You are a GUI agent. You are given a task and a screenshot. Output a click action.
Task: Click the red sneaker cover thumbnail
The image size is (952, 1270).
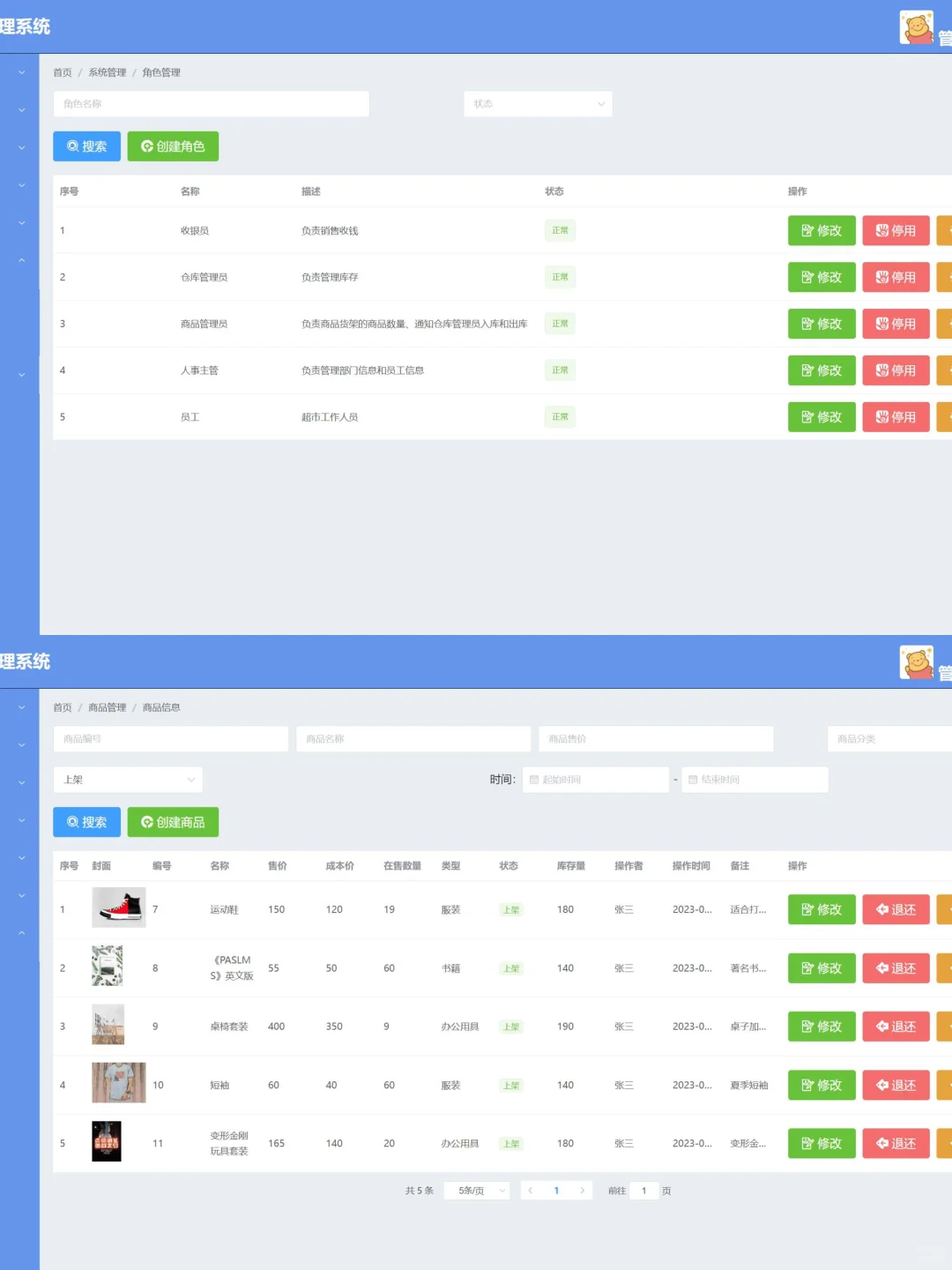pyautogui.click(x=120, y=907)
